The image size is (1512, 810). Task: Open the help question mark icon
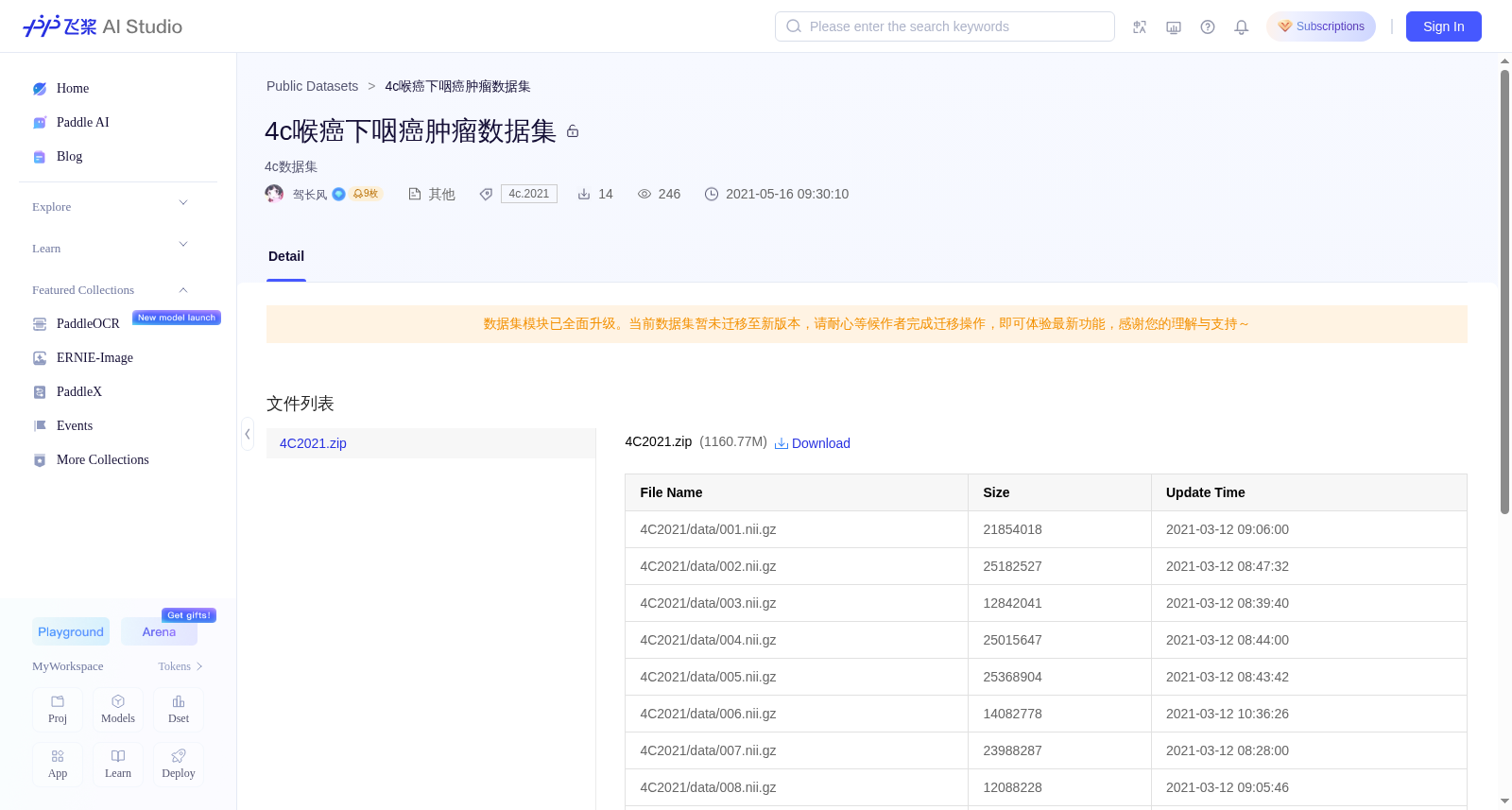coord(1208,26)
